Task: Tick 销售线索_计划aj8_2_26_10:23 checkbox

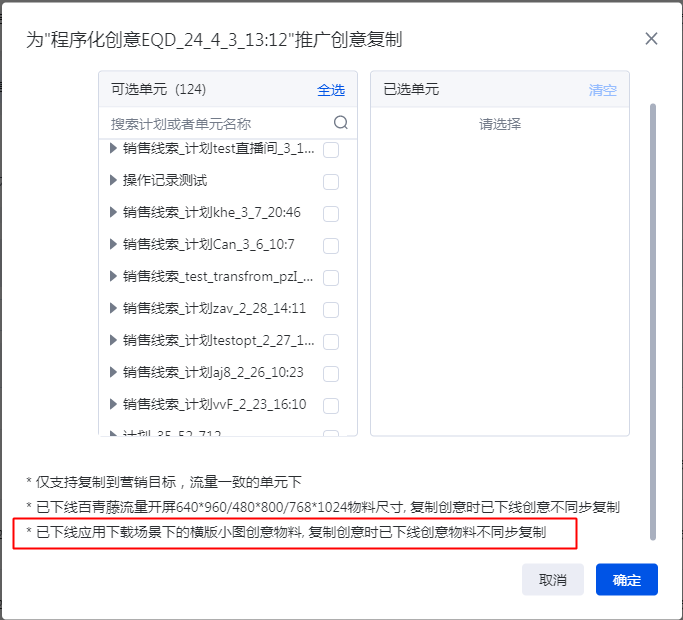Action: coord(331,374)
